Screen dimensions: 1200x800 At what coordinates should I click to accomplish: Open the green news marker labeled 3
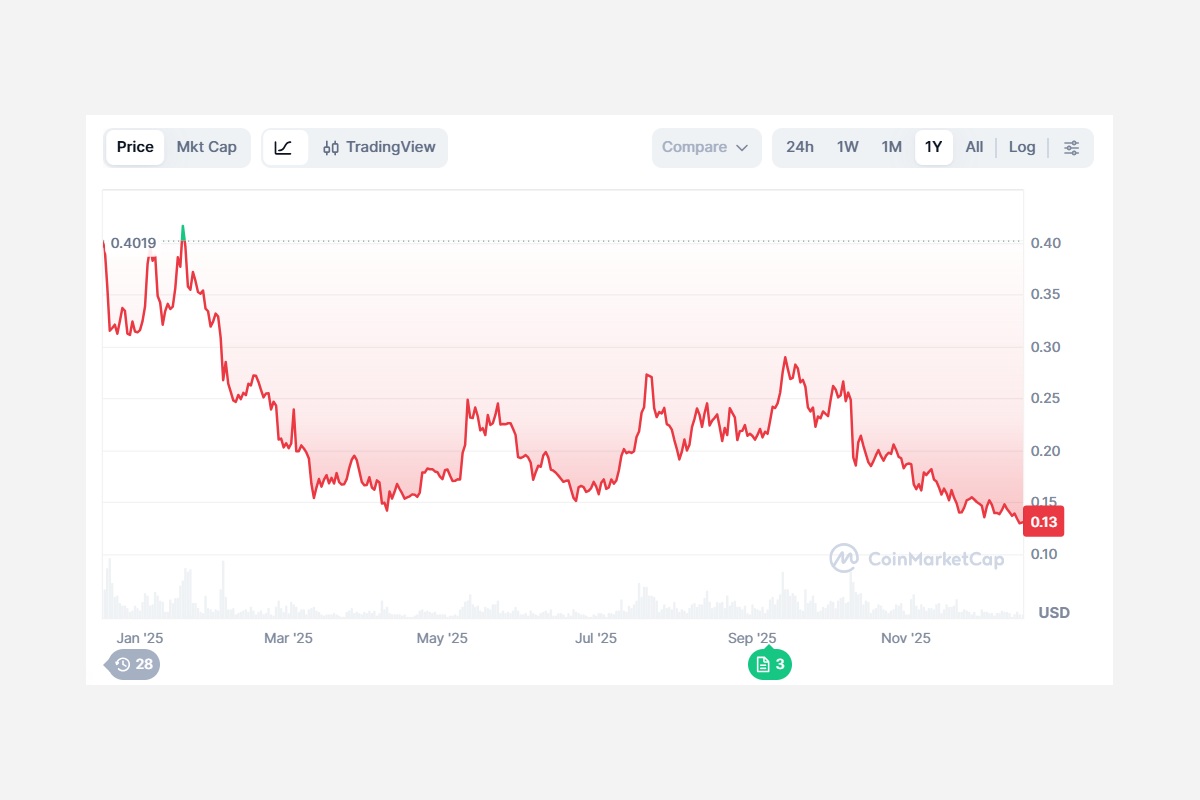pos(770,664)
